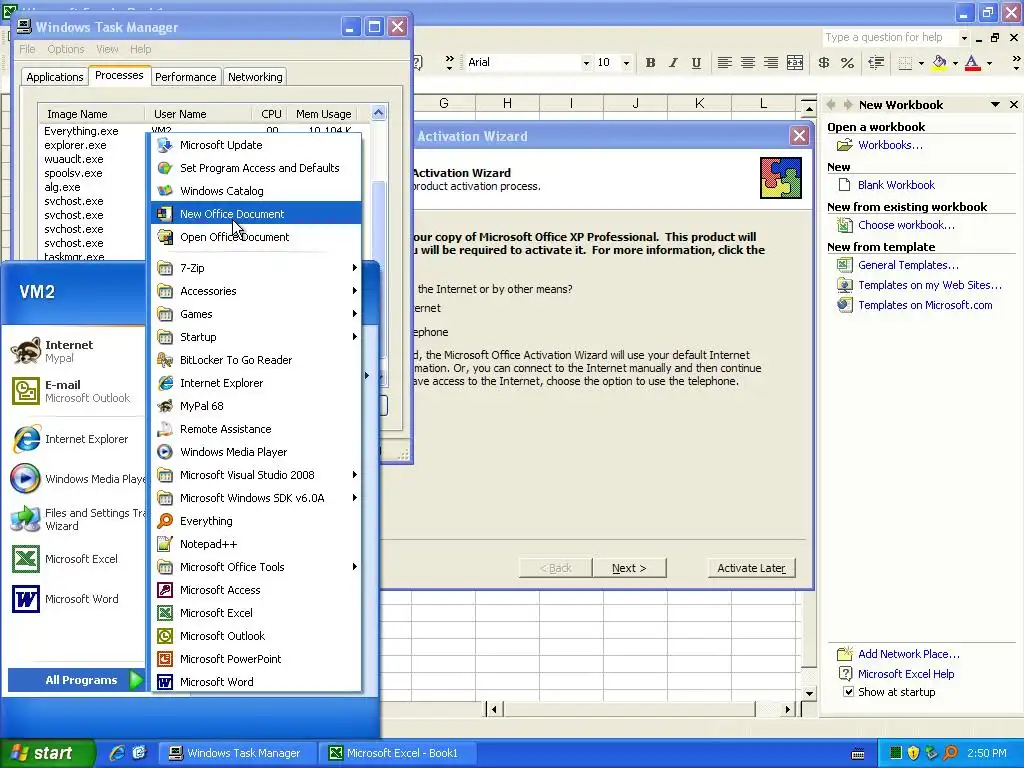
Task: Click the Merge and Center icon
Action: (x=795, y=63)
